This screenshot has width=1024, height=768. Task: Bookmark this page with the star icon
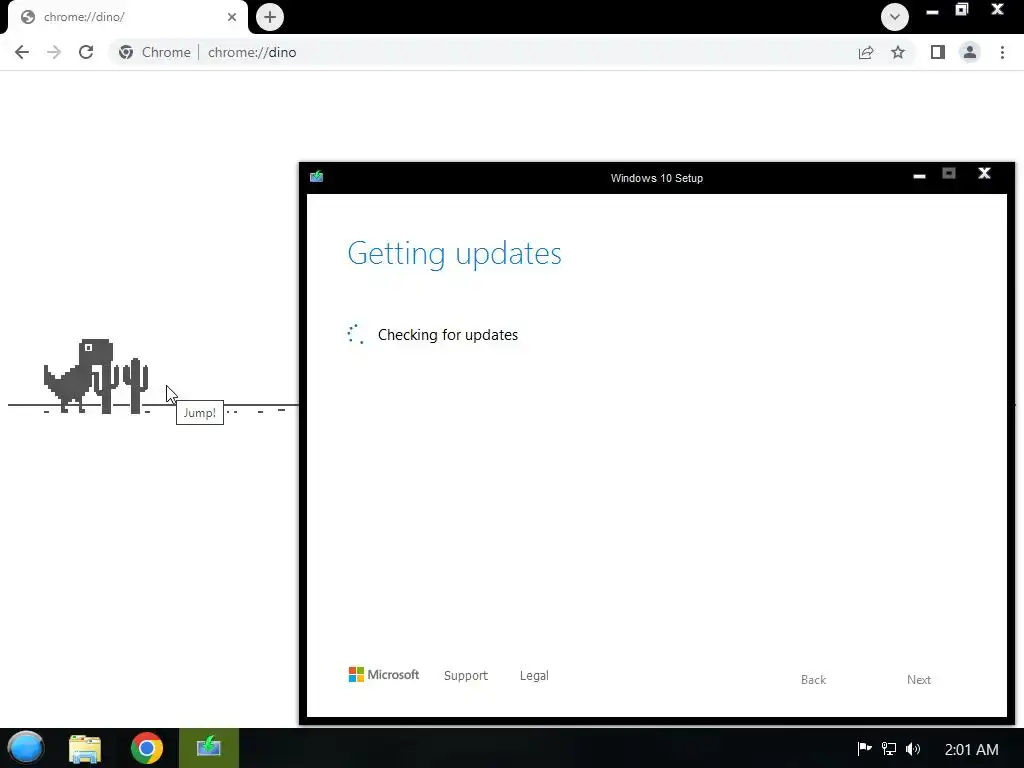pyautogui.click(x=898, y=52)
